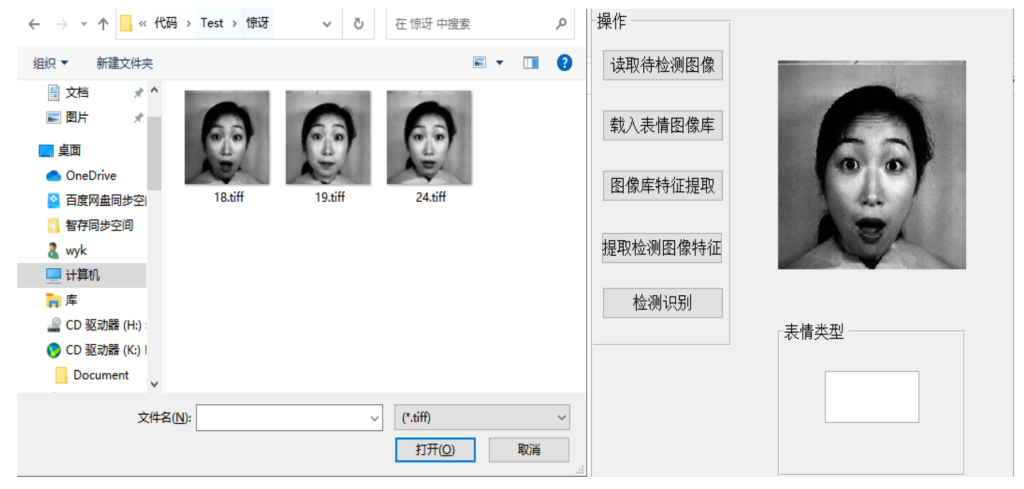Click 提取检测图像特征 button
This screenshot has height=489, width=1024.
click(662, 248)
